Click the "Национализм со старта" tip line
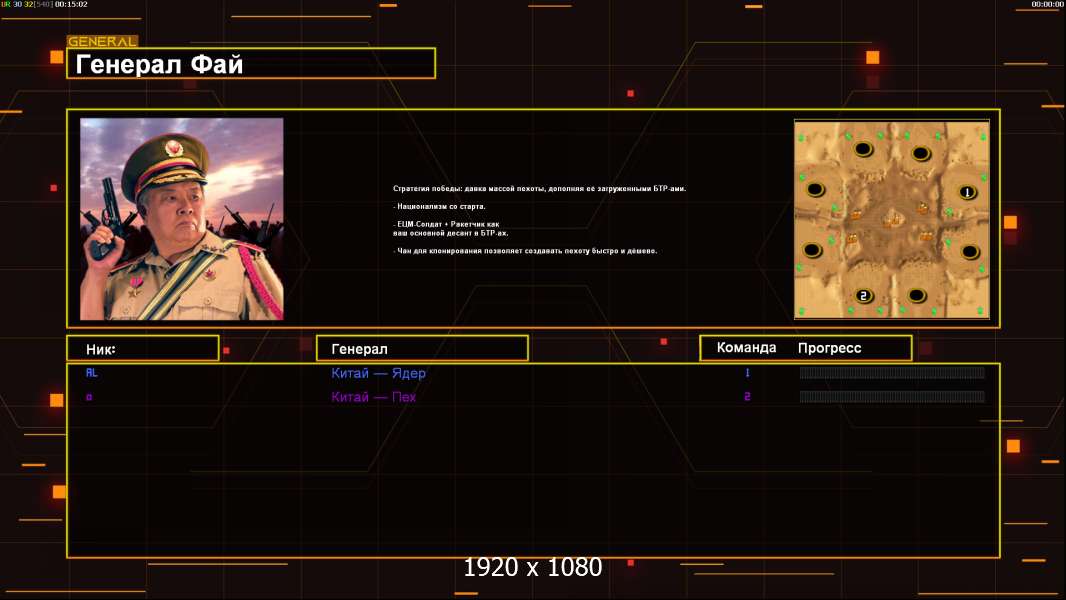The height and width of the screenshot is (600, 1066). (439, 206)
